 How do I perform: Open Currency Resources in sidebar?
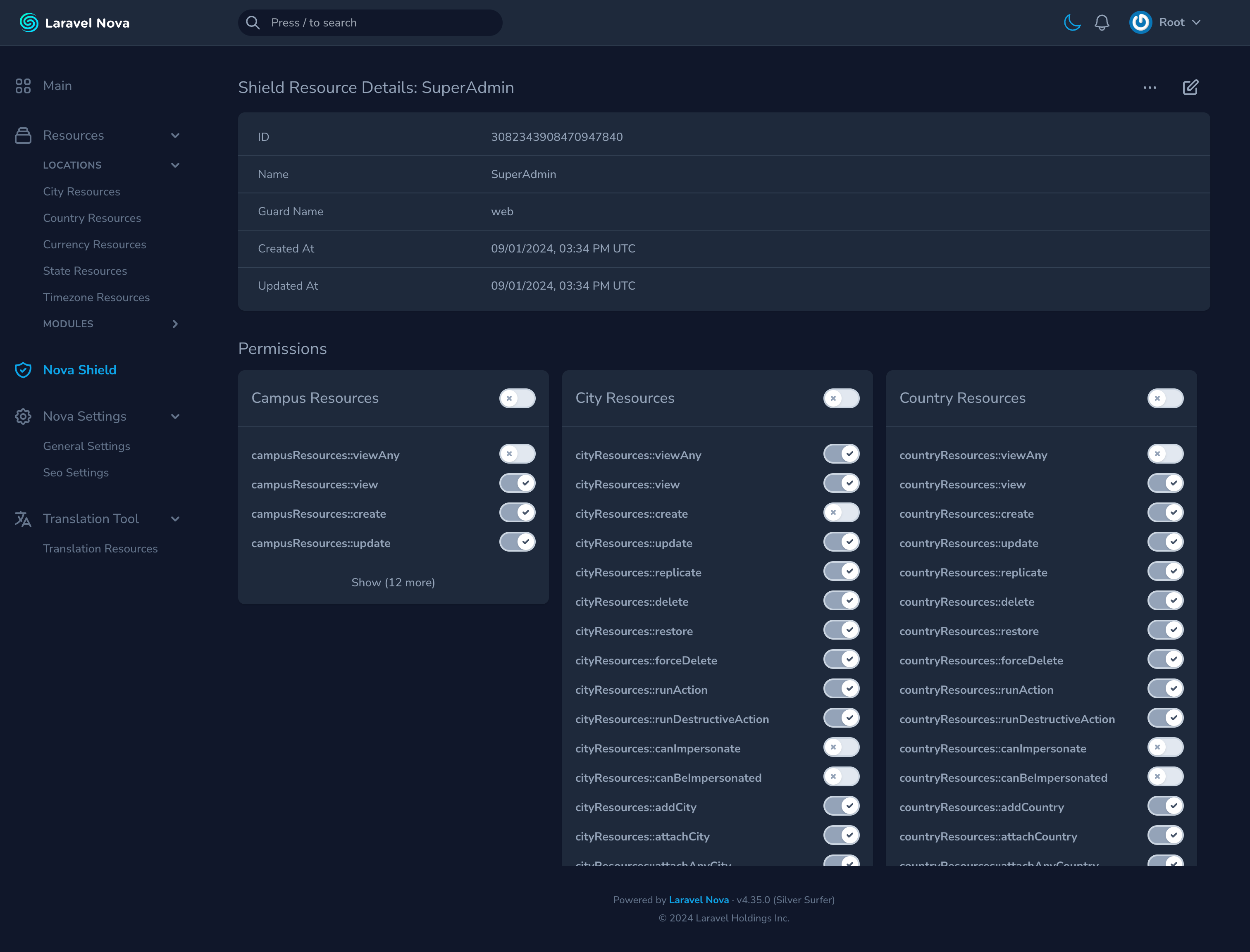tap(95, 245)
